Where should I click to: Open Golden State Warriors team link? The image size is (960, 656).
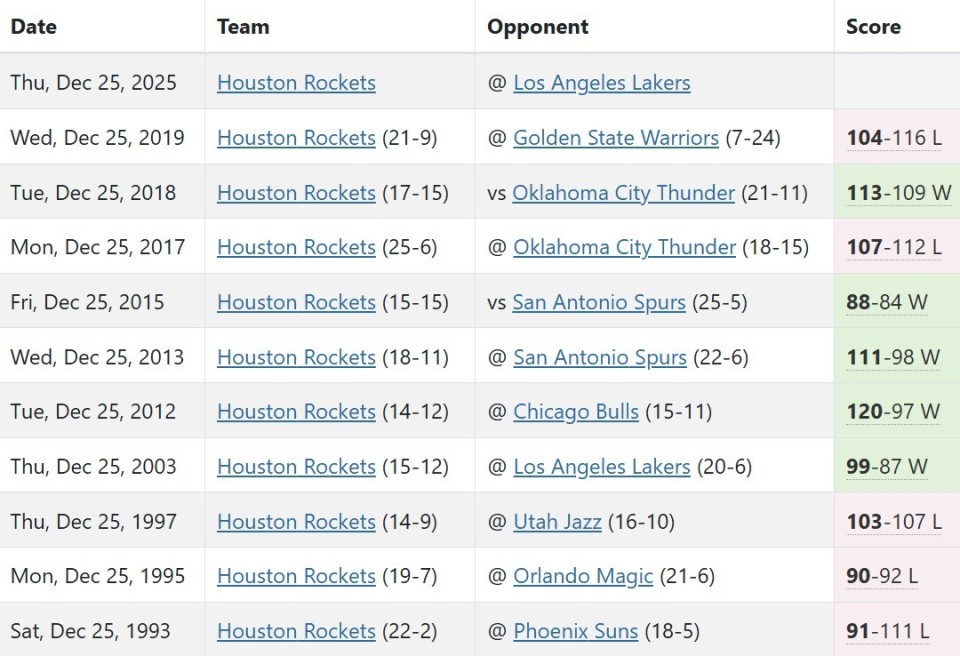click(615, 138)
